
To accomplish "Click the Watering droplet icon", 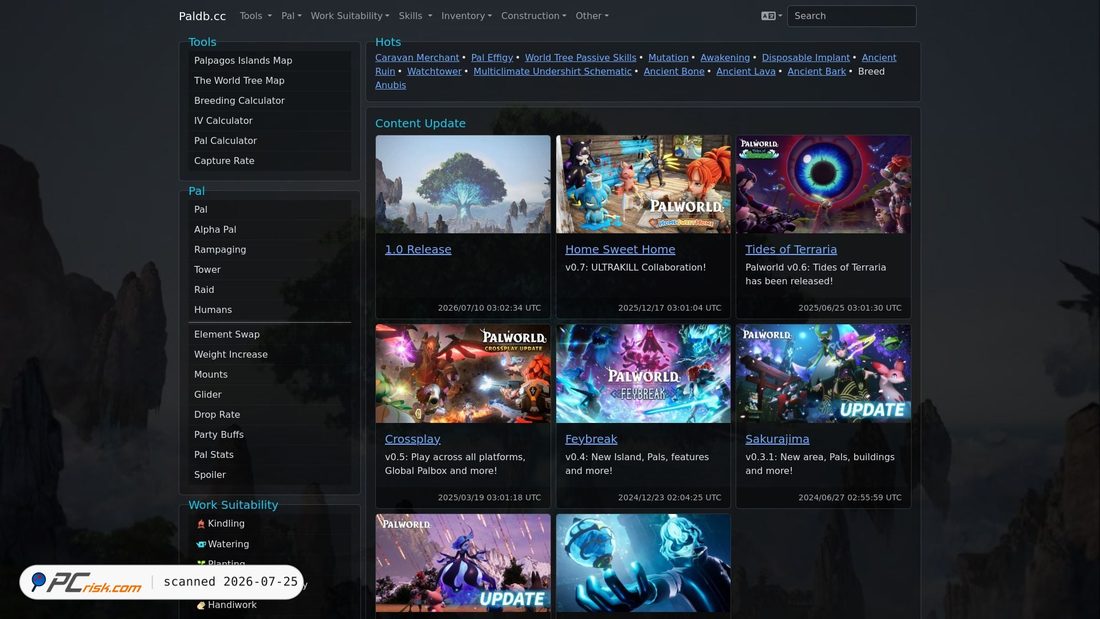I will pos(201,544).
